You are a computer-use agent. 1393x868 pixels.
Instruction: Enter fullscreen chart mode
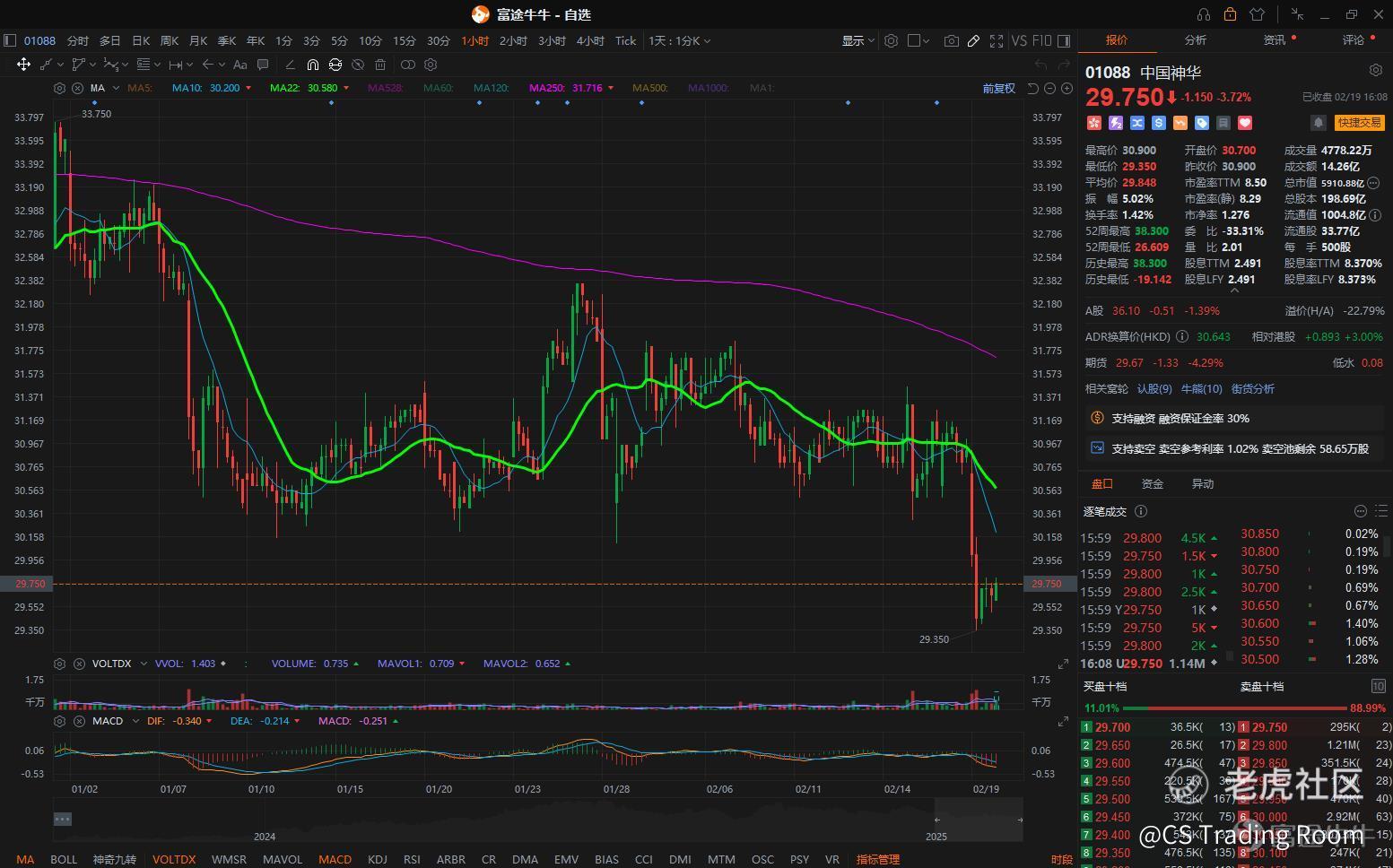tap(996, 40)
